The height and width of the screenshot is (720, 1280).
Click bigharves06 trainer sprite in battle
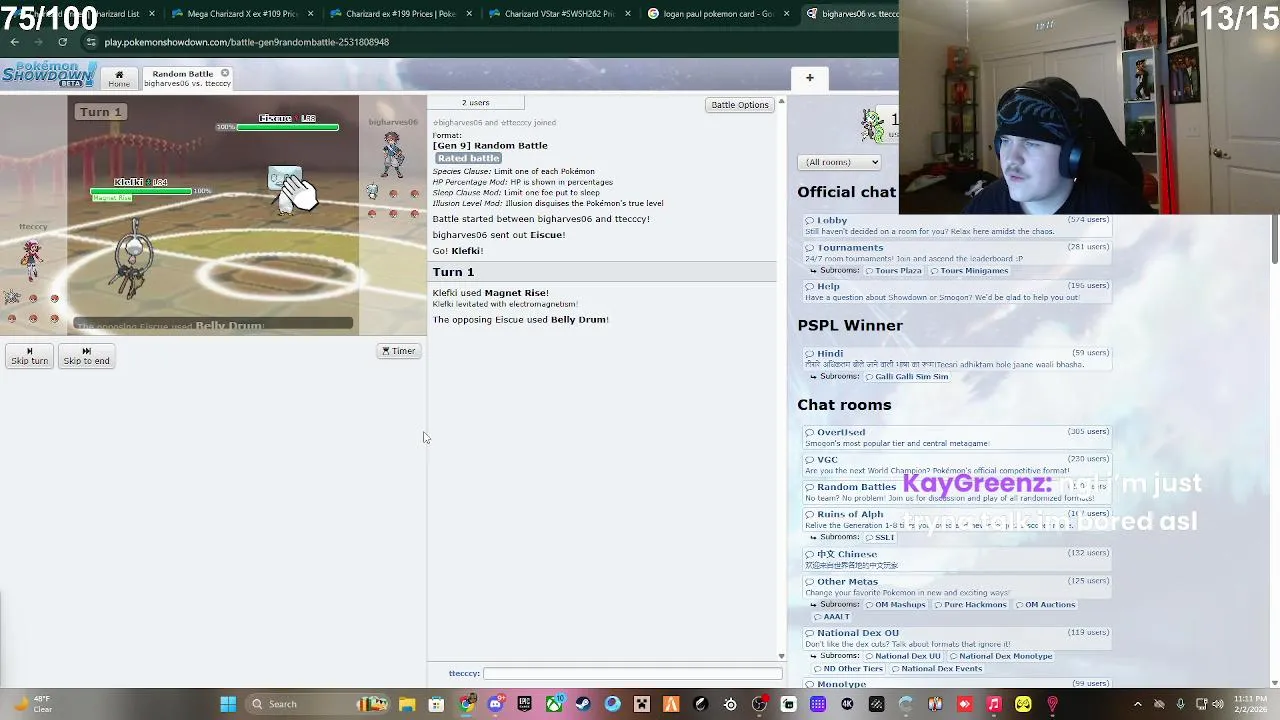(391, 157)
